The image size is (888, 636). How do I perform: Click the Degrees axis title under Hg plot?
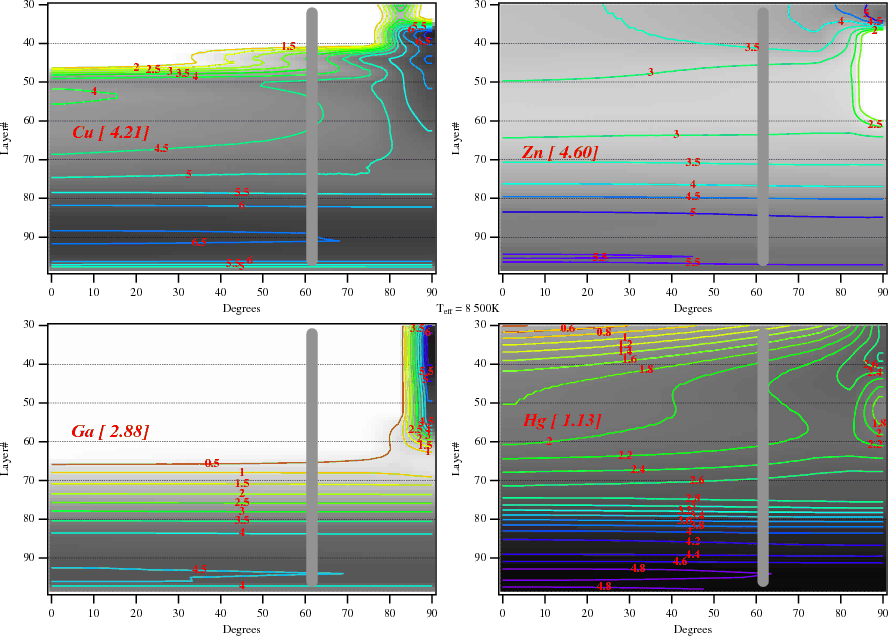[x=692, y=629]
